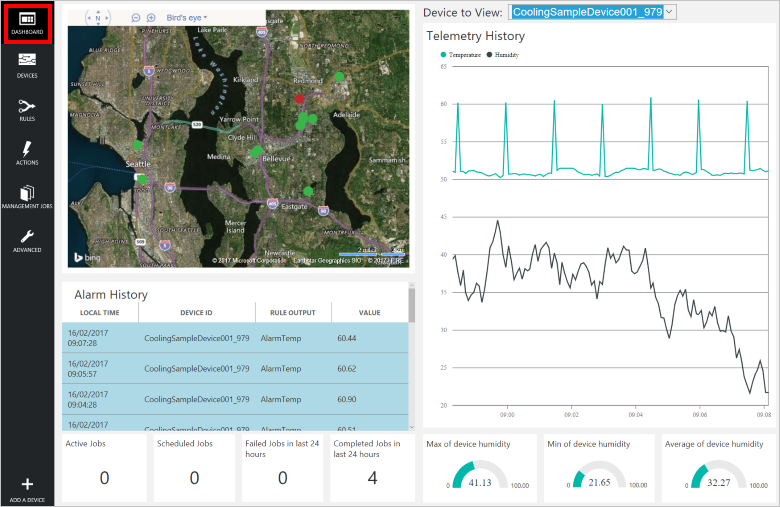Open the Rules section

[x=27, y=109]
